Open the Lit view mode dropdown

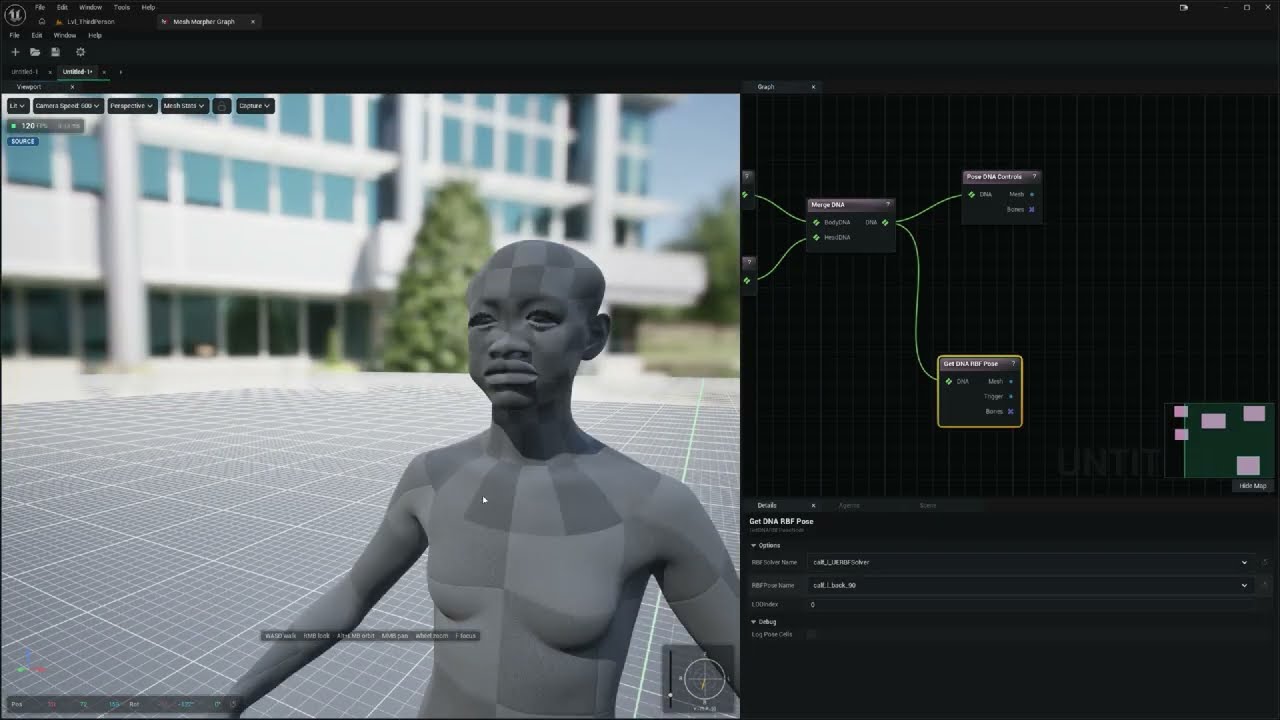(17, 106)
